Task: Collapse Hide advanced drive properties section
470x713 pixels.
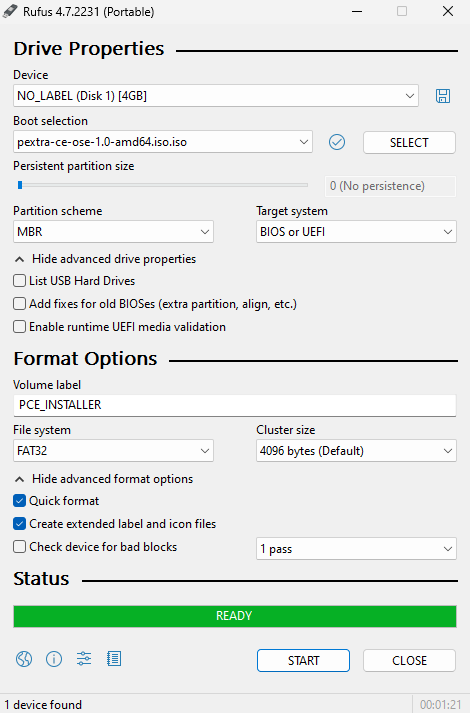Action: pos(105,259)
